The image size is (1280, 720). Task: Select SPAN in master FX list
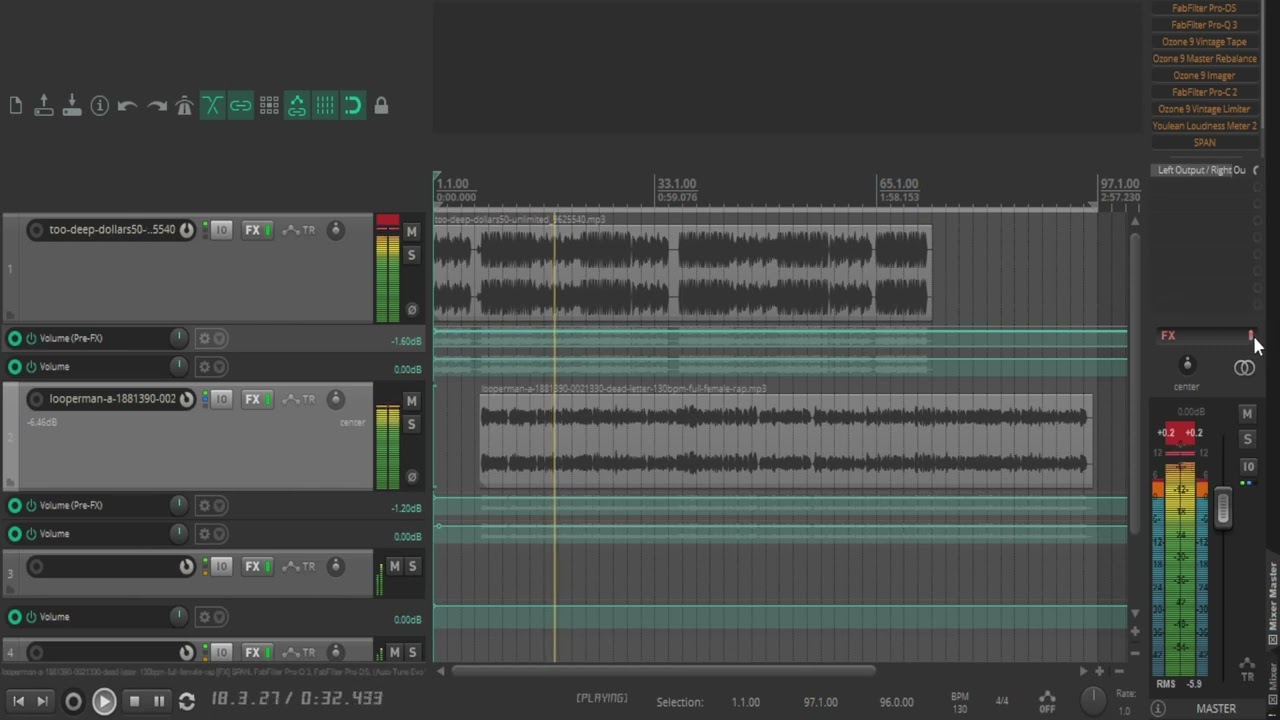pyautogui.click(x=1204, y=142)
